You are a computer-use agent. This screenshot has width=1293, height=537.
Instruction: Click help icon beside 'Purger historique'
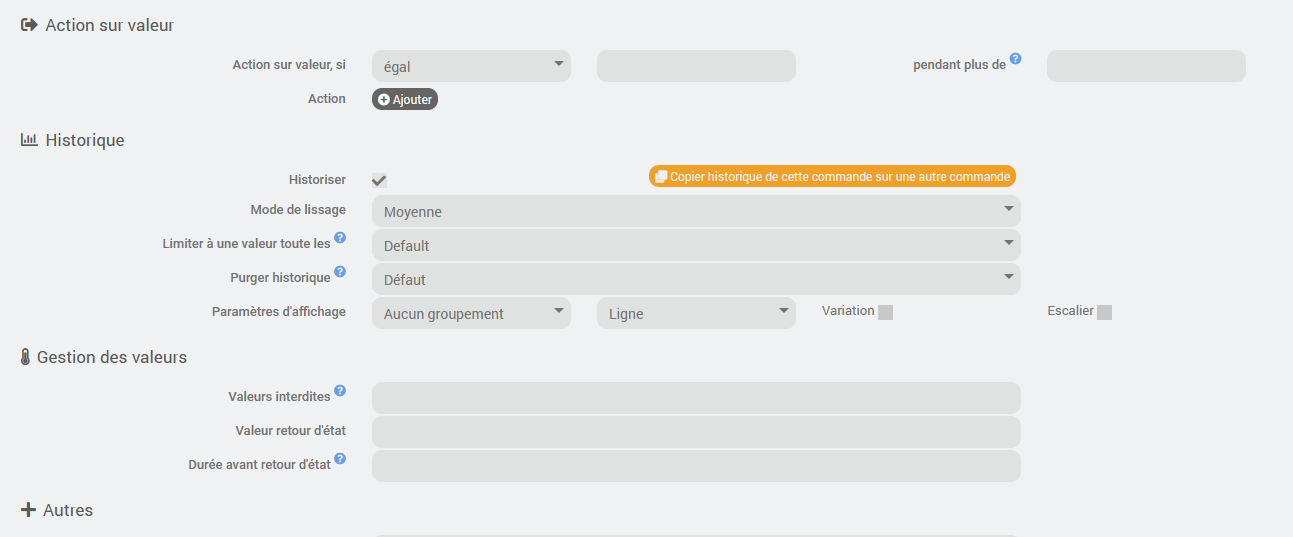(340, 272)
